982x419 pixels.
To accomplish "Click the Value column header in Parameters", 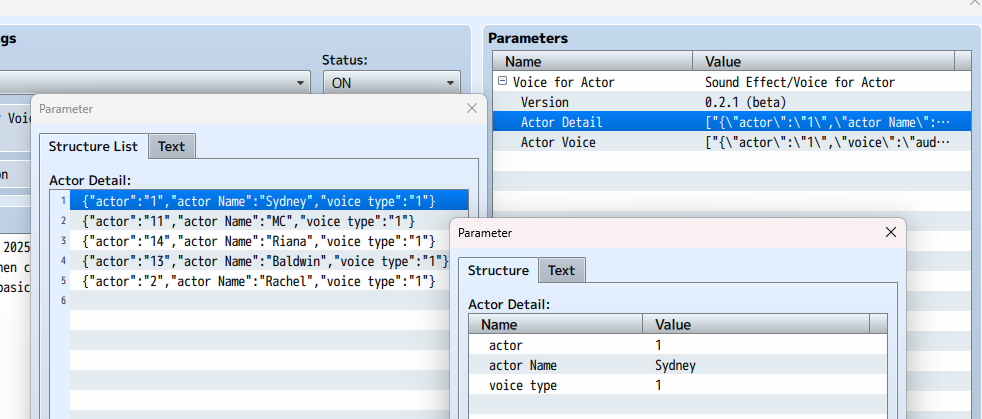I will tap(824, 61).
